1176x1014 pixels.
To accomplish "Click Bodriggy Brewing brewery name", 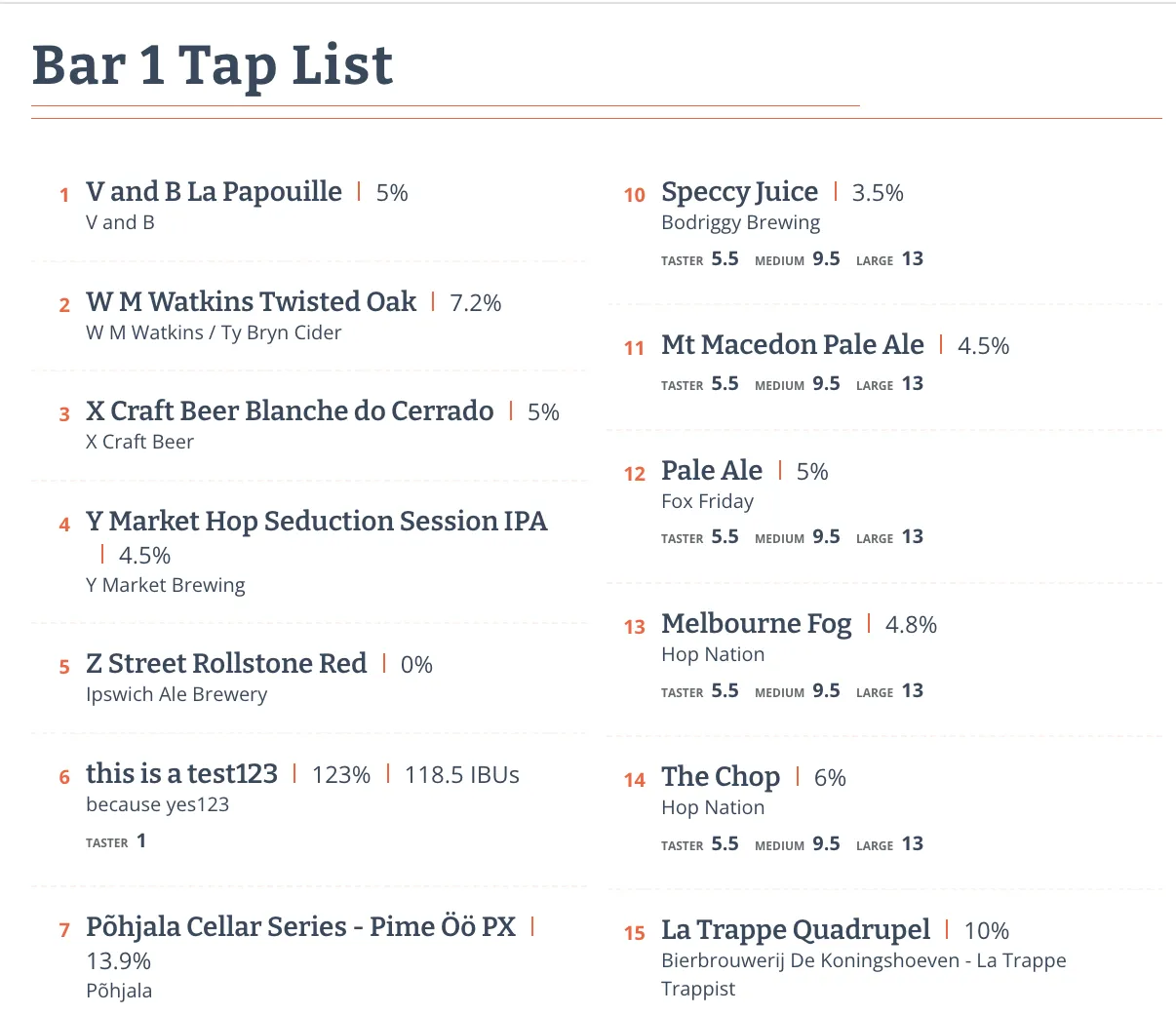I will (x=740, y=222).
